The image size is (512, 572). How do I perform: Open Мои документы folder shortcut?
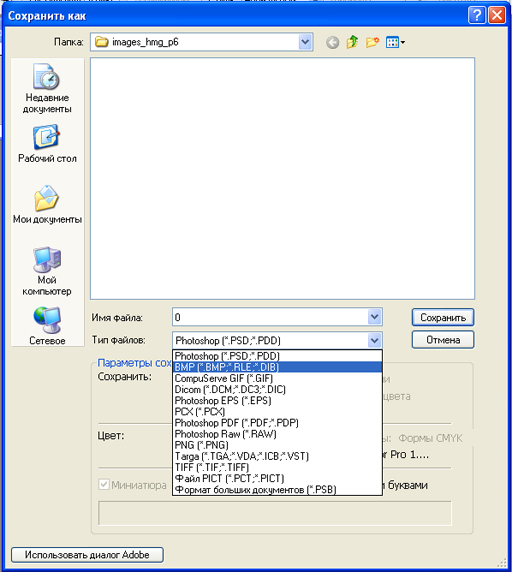click(47, 205)
